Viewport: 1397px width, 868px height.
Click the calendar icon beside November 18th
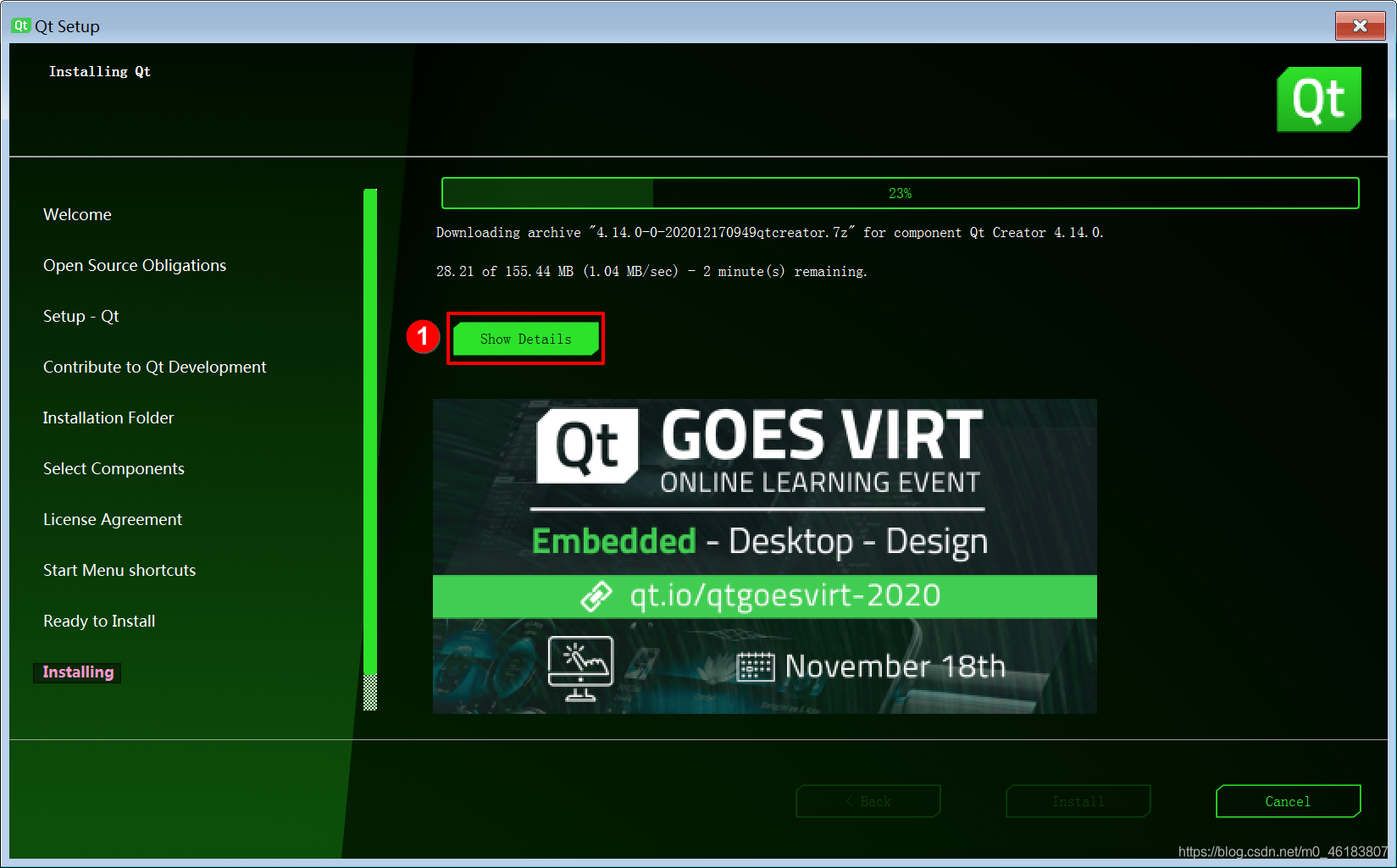pyautogui.click(x=756, y=667)
